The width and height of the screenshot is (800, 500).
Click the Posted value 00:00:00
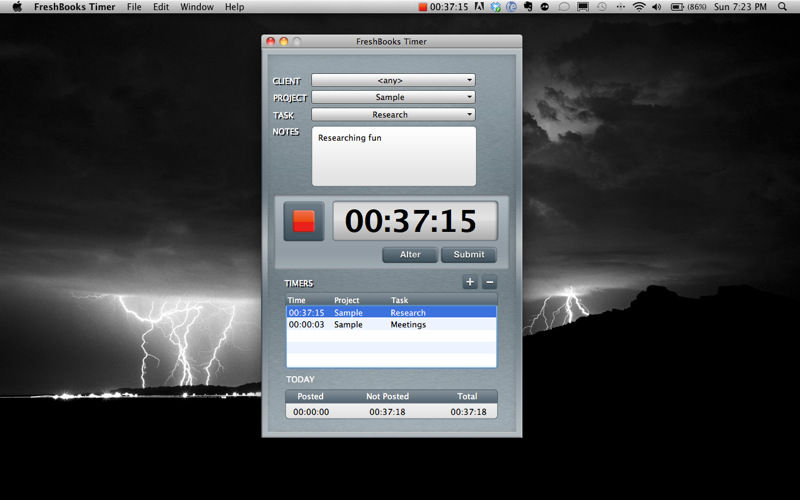(x=311, y=412)
